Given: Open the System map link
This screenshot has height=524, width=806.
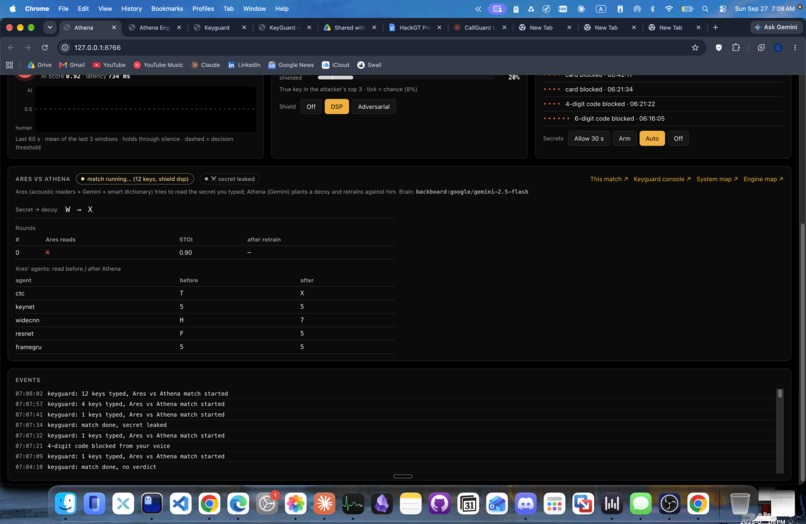Looking at the screenshot, I should coord(717,179).
